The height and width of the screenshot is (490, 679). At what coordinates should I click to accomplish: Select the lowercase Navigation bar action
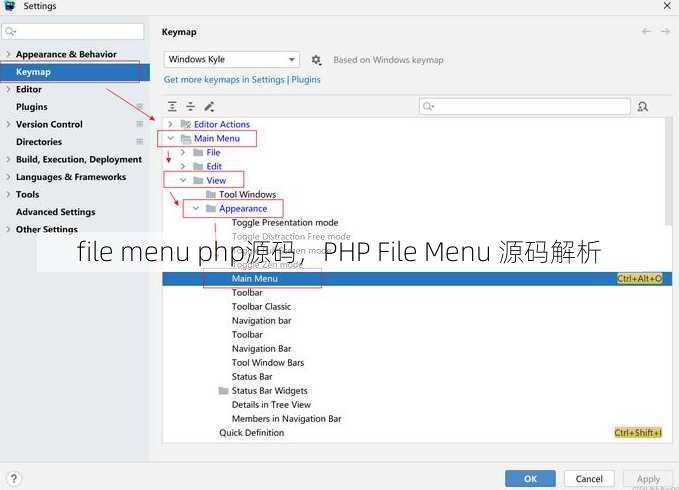pos(262,321)
